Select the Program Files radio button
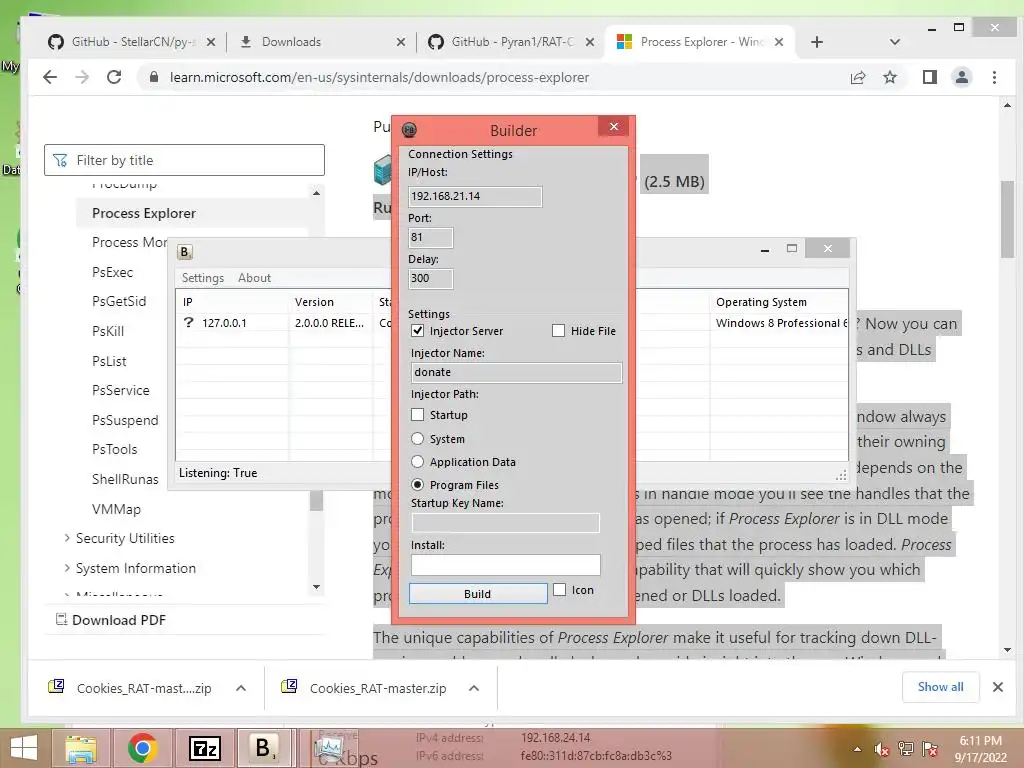Screen dimensions: 1024x768 [x=417, y=485]
